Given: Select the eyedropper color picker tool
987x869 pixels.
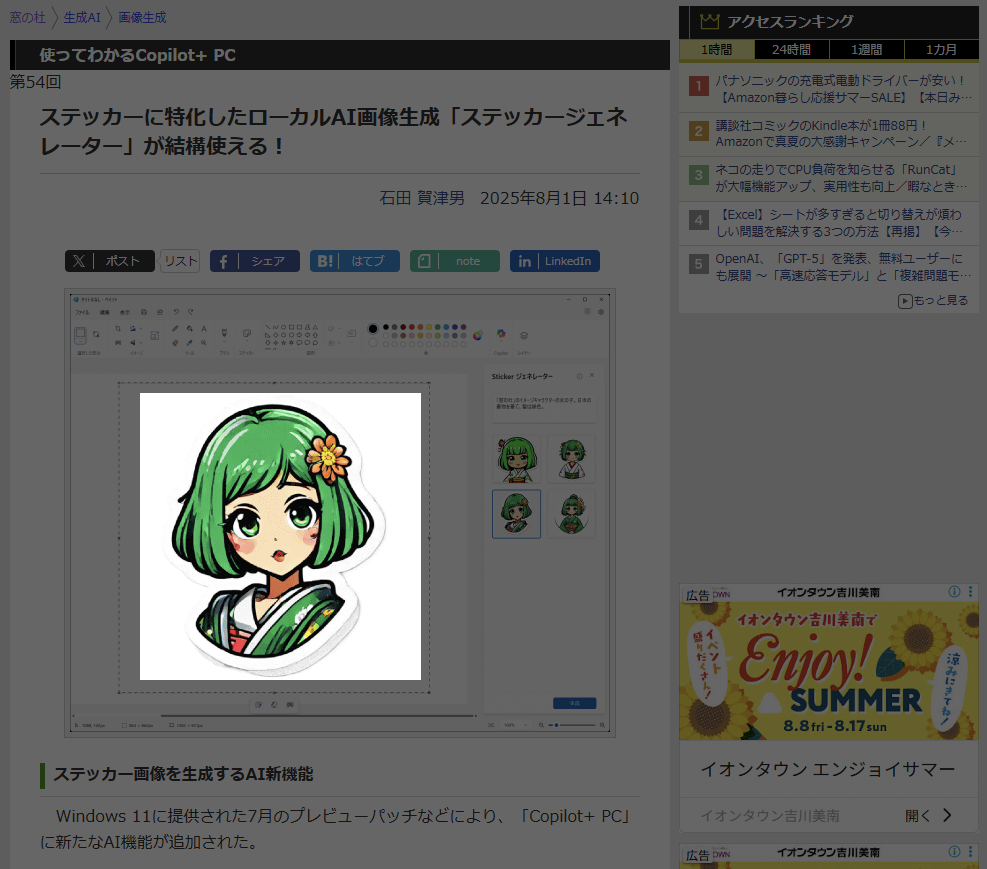Looking at the screenshot, I should pos(189,341).
